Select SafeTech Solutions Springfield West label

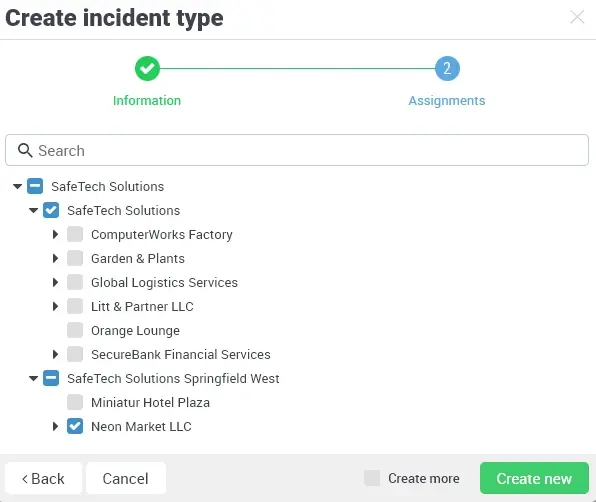pos(173,379)
